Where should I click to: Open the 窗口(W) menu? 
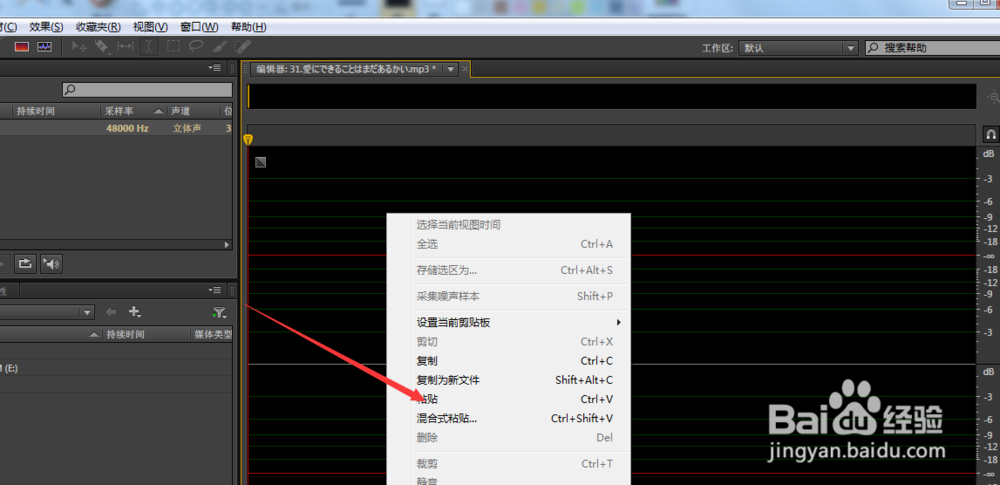click(x=199, y=27)
